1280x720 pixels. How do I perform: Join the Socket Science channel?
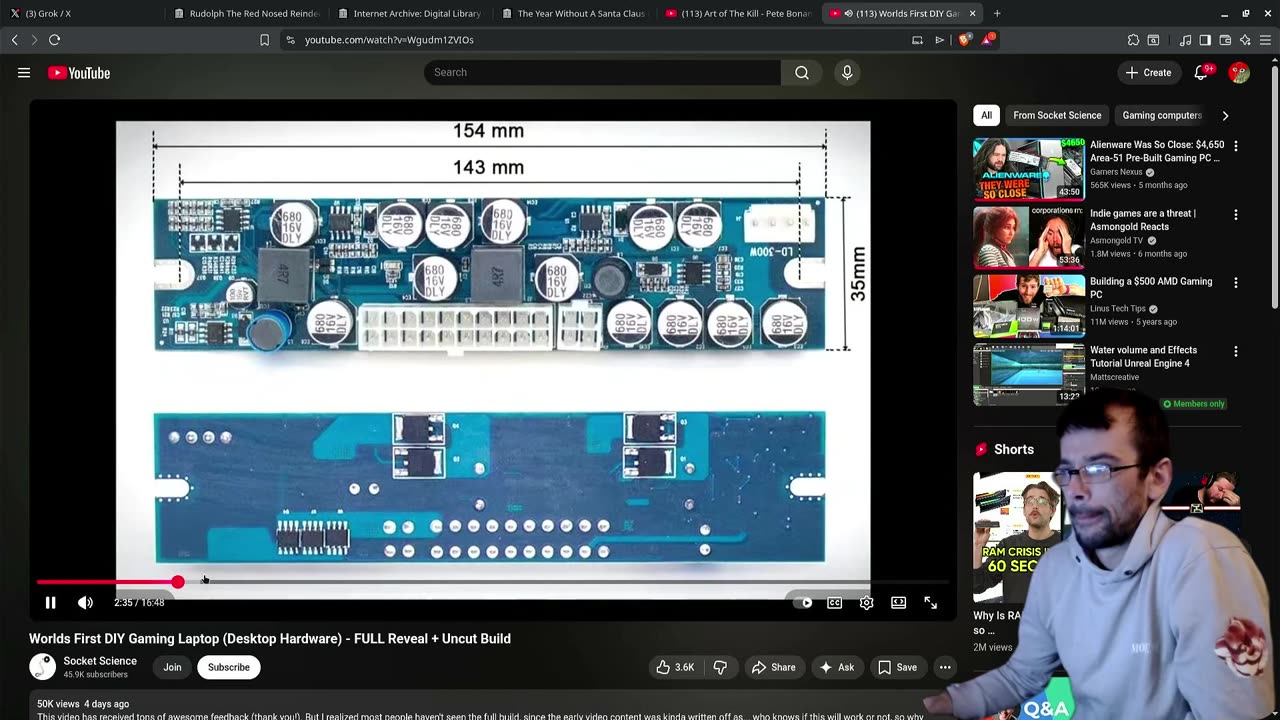172,667
